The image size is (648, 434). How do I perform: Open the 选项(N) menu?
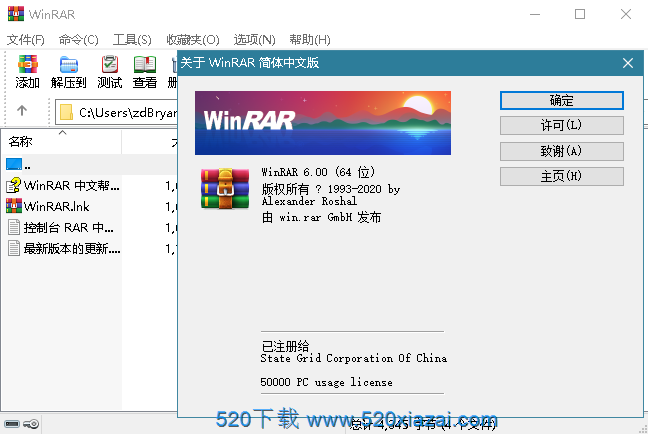(x=254, y=40)
